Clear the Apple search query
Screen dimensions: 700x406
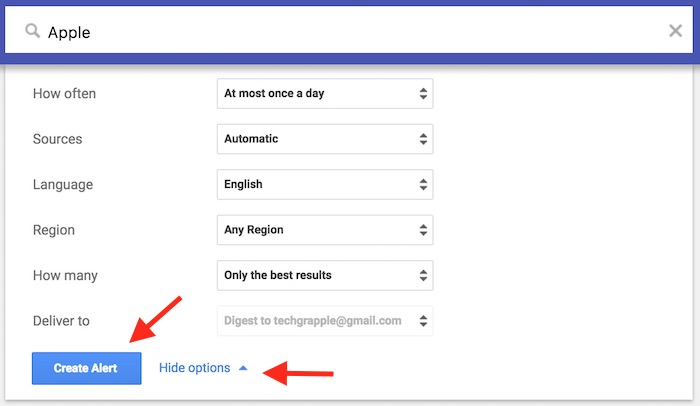[x=675, y=31]
